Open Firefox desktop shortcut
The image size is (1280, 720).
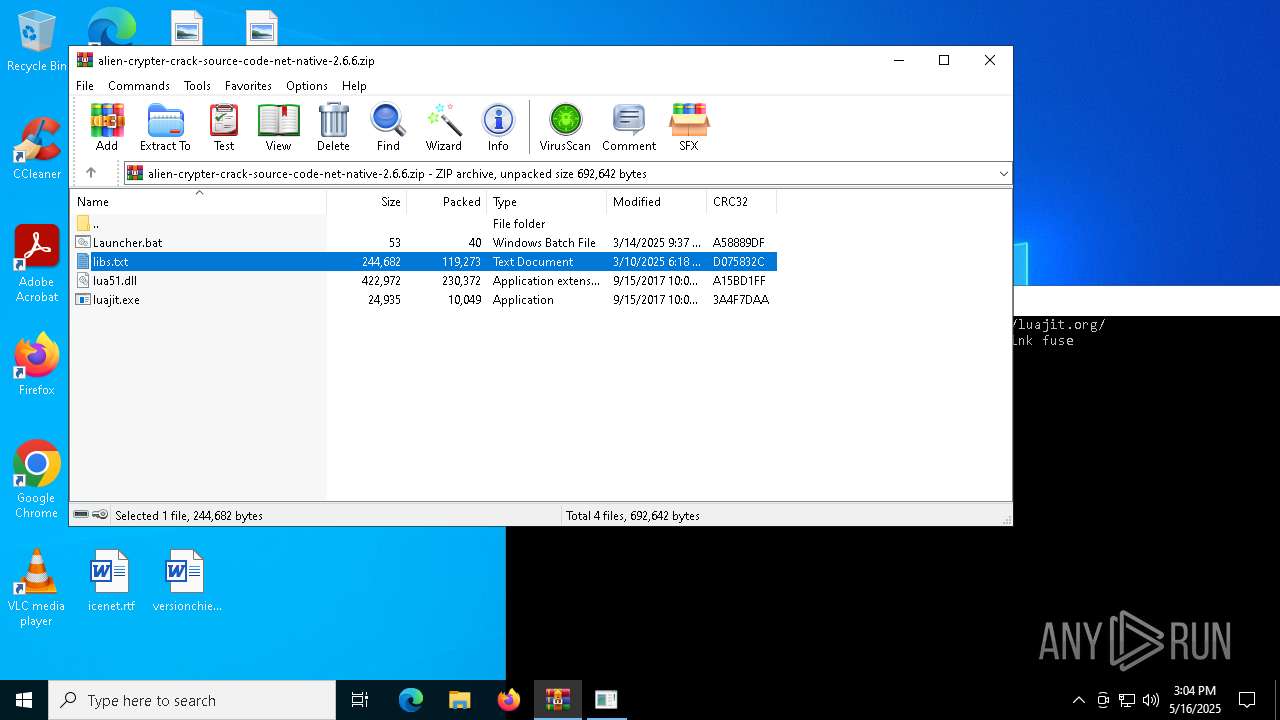[x=37, y=365]
